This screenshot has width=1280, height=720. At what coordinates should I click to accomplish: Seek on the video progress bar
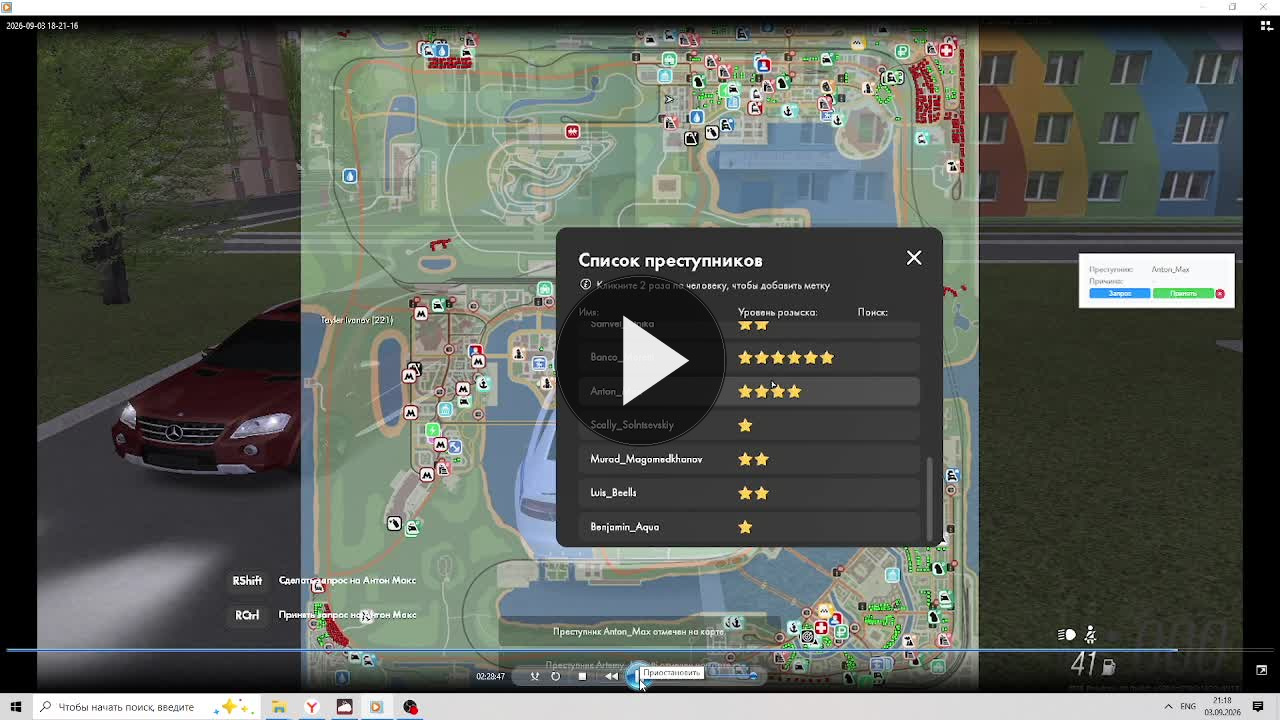[x=640, y=650]
